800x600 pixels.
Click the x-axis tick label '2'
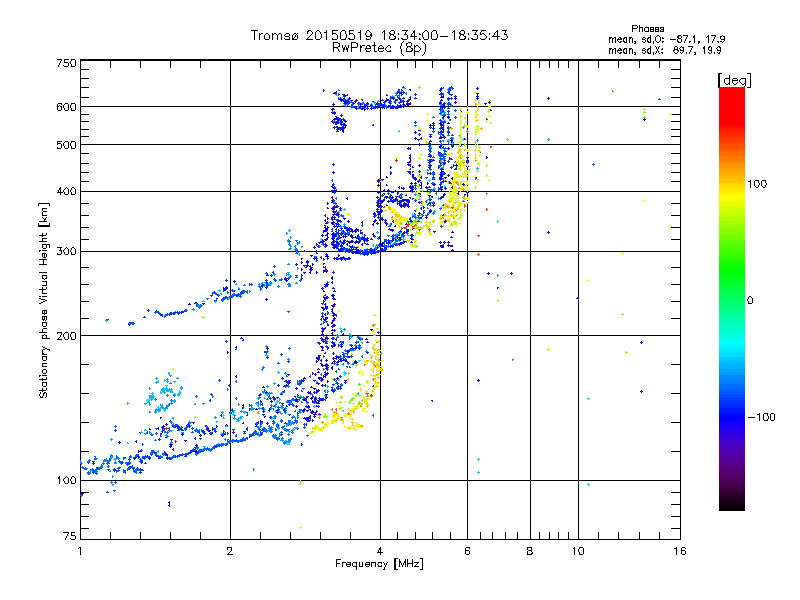point(230,551)
